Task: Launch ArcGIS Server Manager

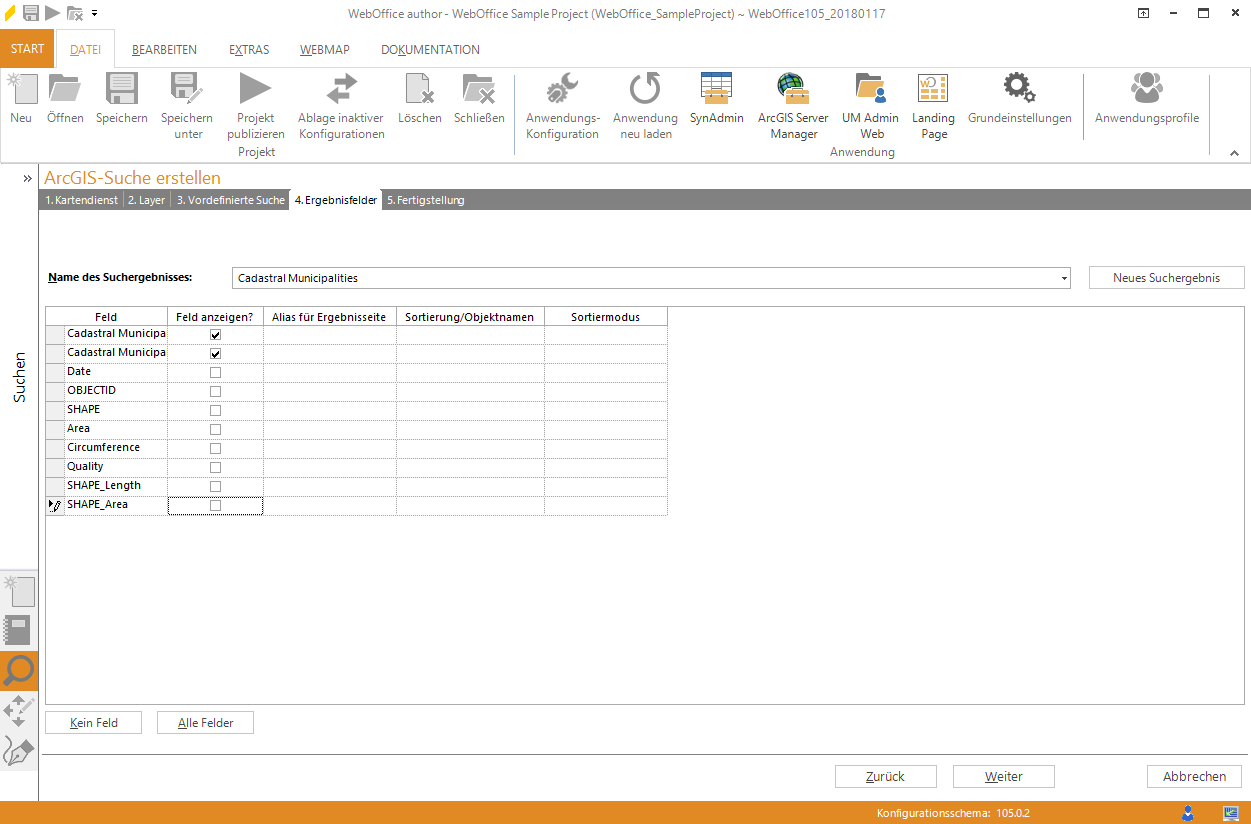Action: (x=793, y=90)
